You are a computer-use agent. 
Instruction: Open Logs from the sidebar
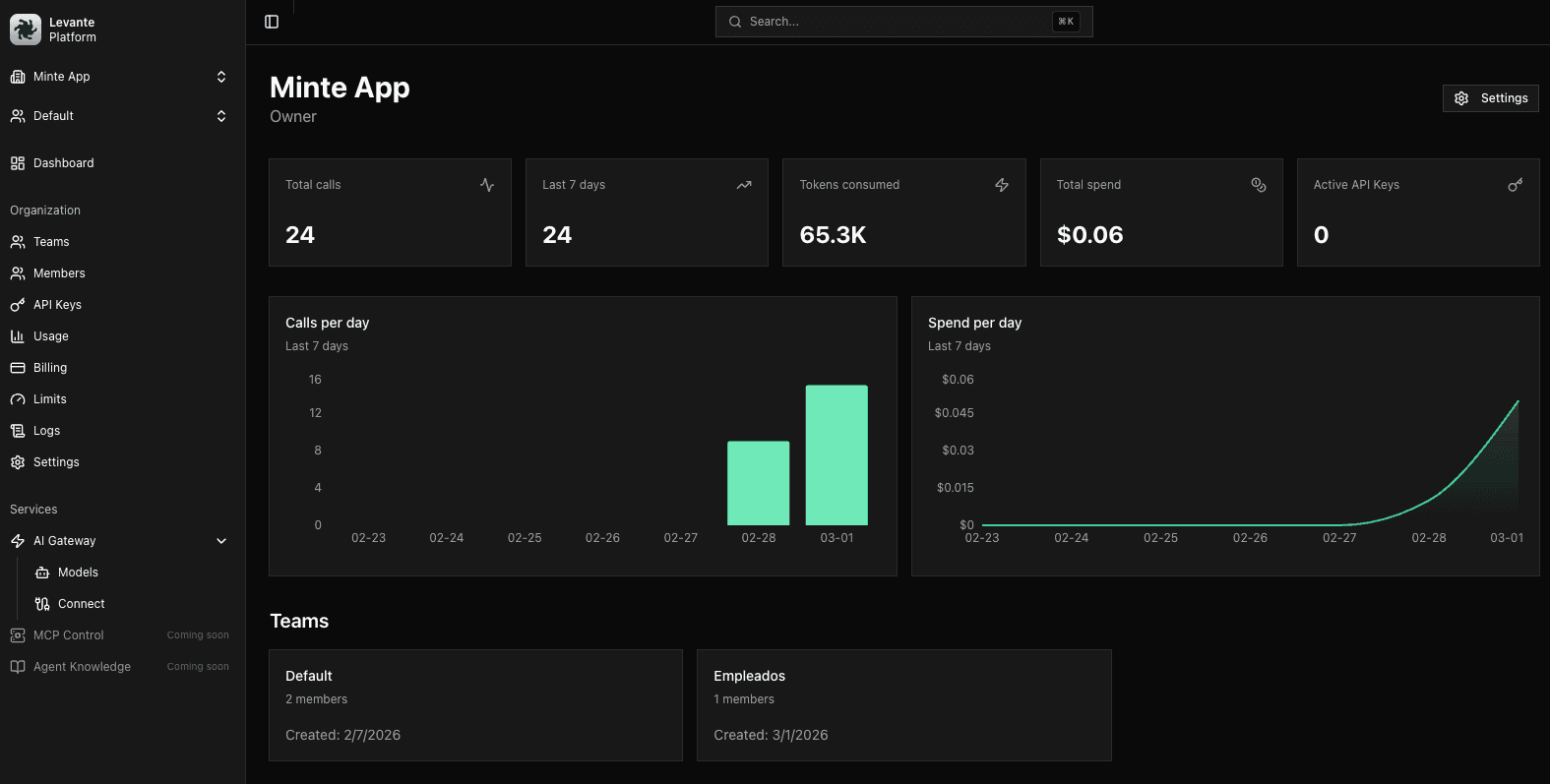(x=46, y=431)
